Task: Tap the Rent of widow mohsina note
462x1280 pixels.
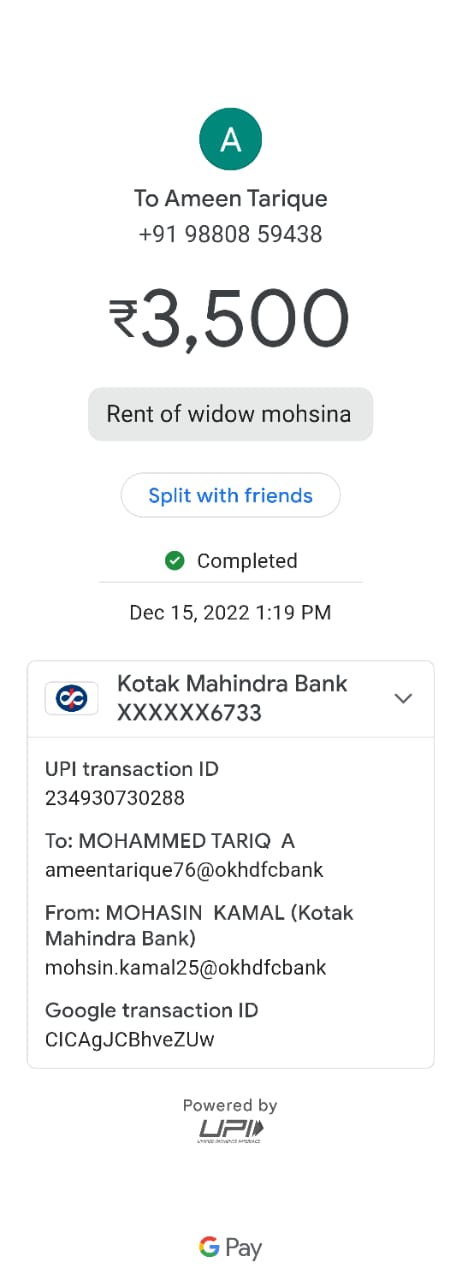Action: pos(230,414)
